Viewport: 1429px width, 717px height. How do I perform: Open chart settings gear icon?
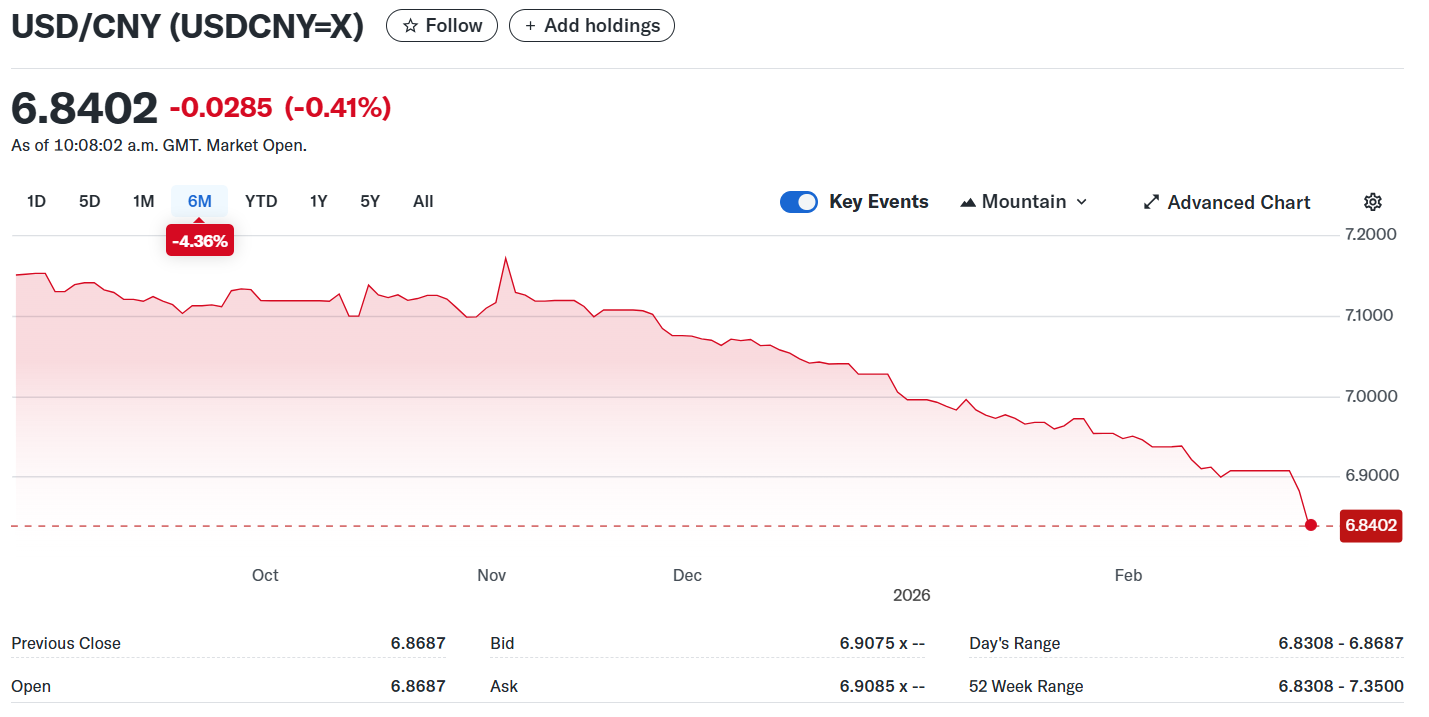[1373, 202]
